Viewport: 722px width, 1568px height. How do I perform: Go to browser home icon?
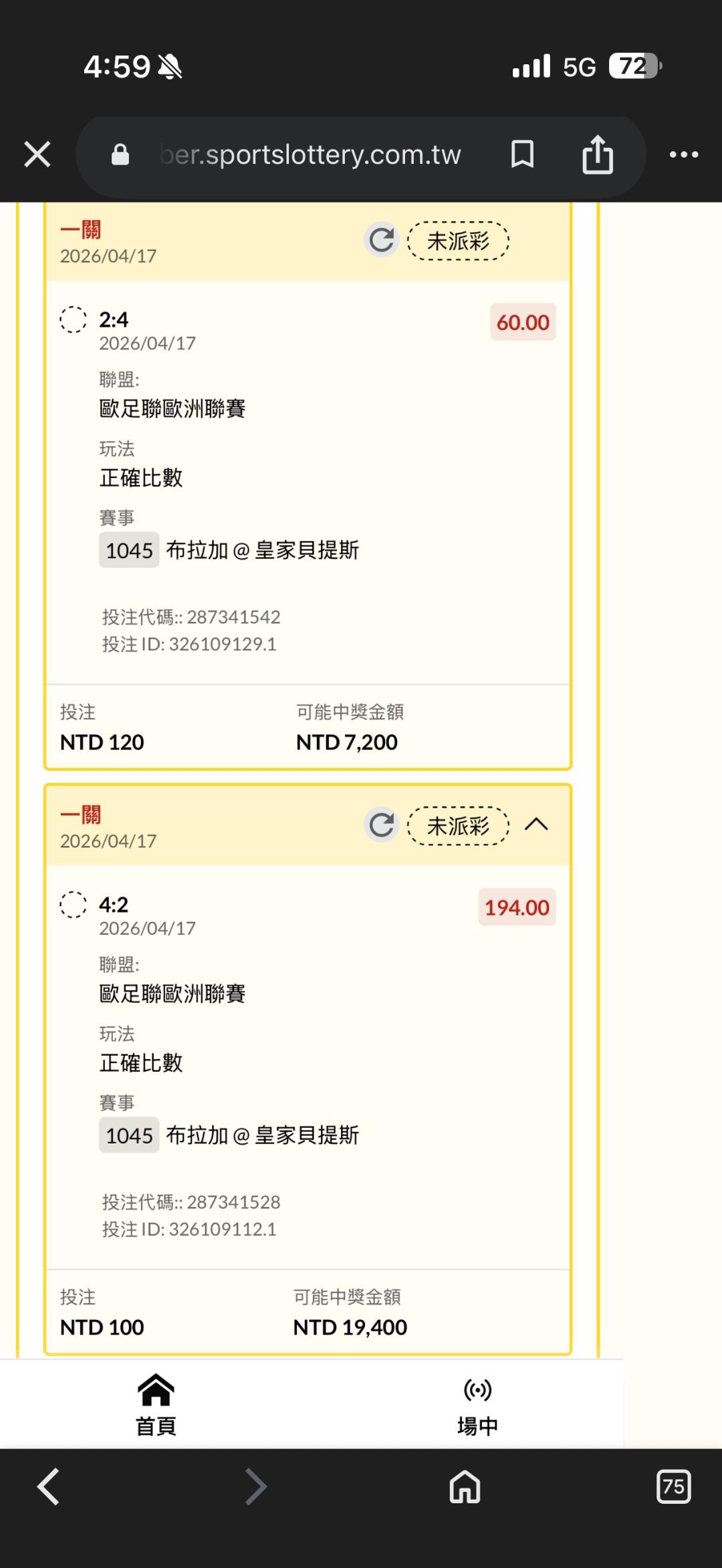[465, 1486]
